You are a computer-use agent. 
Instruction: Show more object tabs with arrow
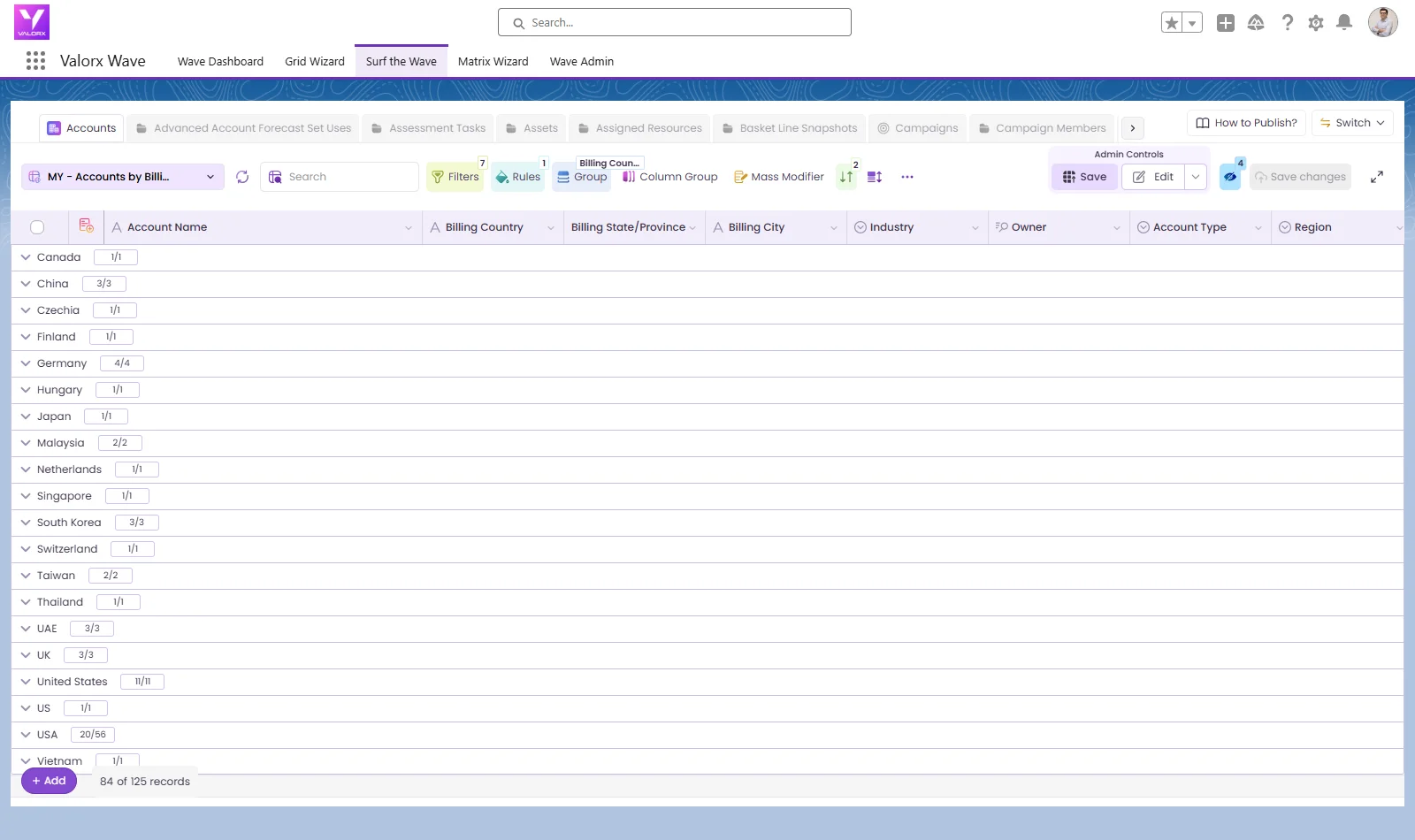coord(1133,128)
